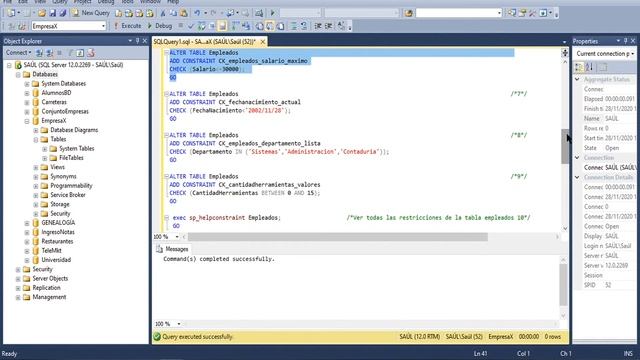Switch to Results to File
Screen dimensions: 640x360
pyautogui.click(x=280, y=26)
